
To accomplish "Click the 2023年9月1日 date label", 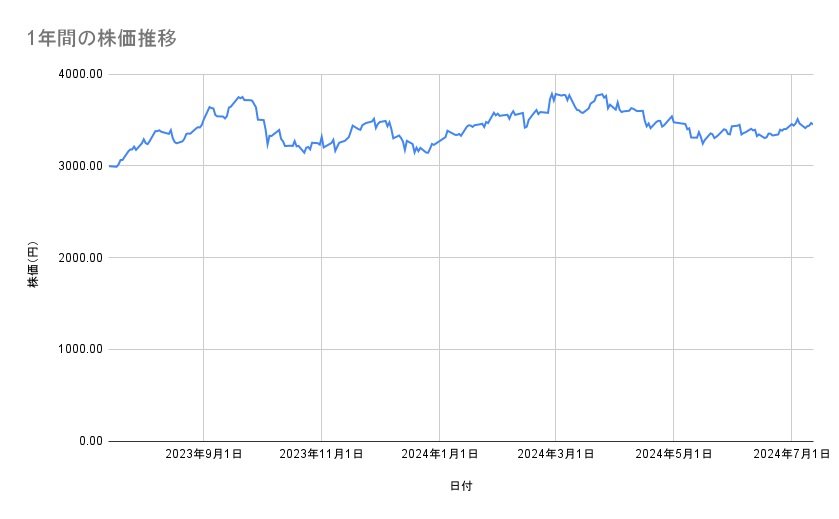I will point(204,454).
